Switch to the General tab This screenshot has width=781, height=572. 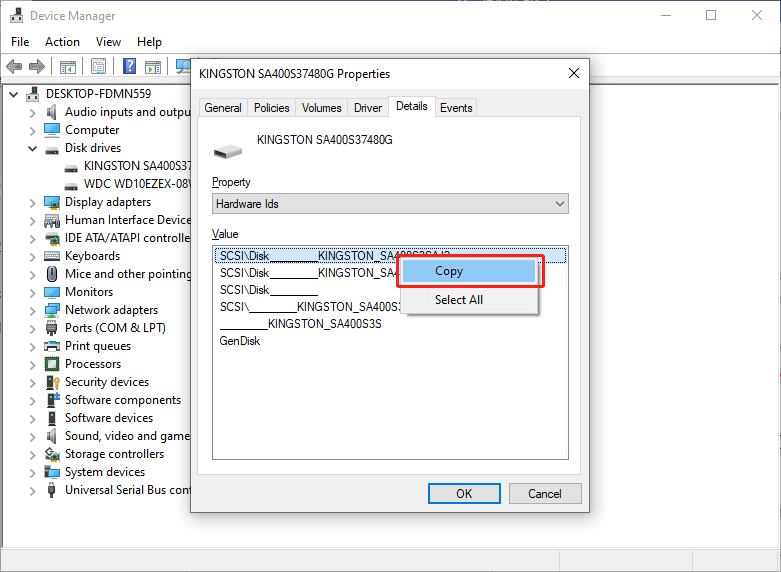coord(223,108)
